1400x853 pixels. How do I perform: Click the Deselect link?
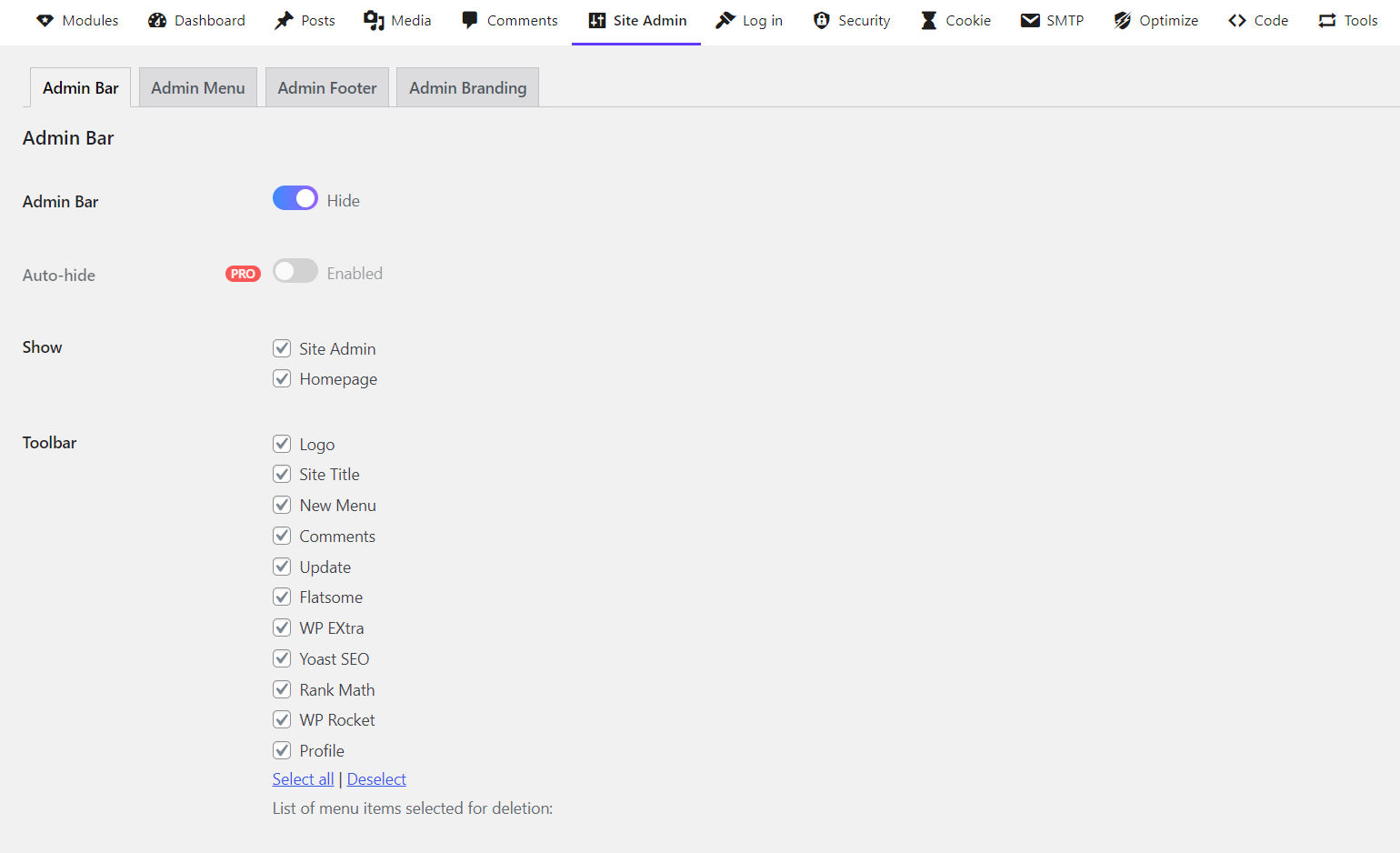click(376, 778)
